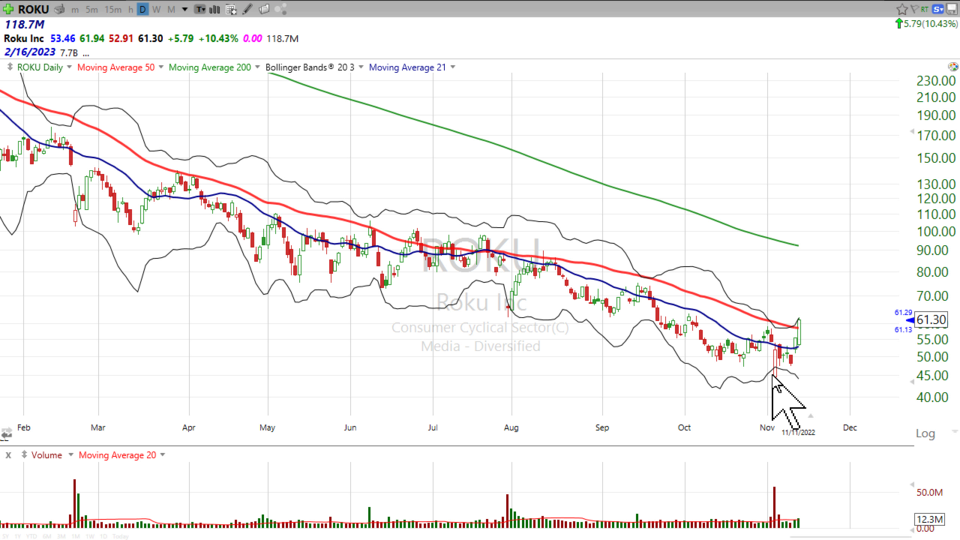Save the chart with the floppy disk icon
This screenshot has height=540, width=960.
(952, 9)
